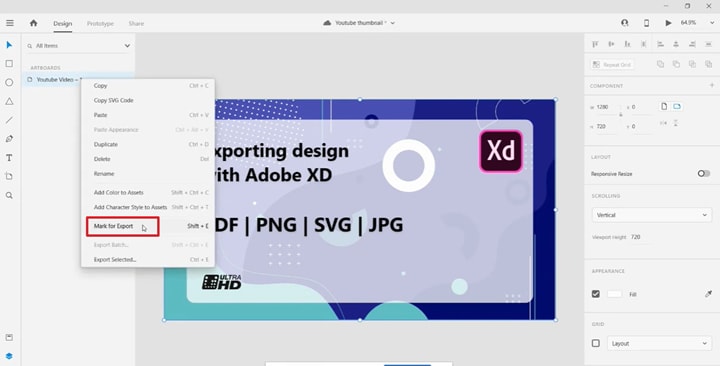Set artboard orientation to landscape
This screenshot has height=366, width=720.
676,107
